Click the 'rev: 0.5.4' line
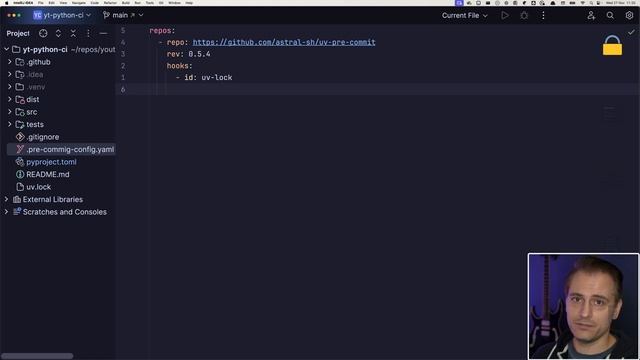This screenshot has width=640, height=360. [x=188, y=54]
